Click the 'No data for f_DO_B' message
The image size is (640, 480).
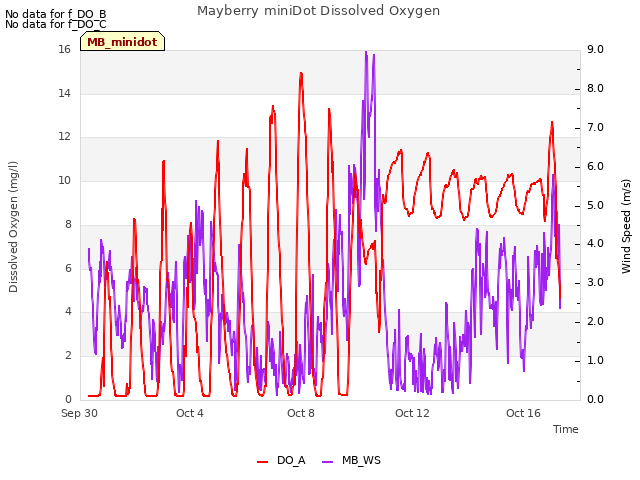coord(56,14)
